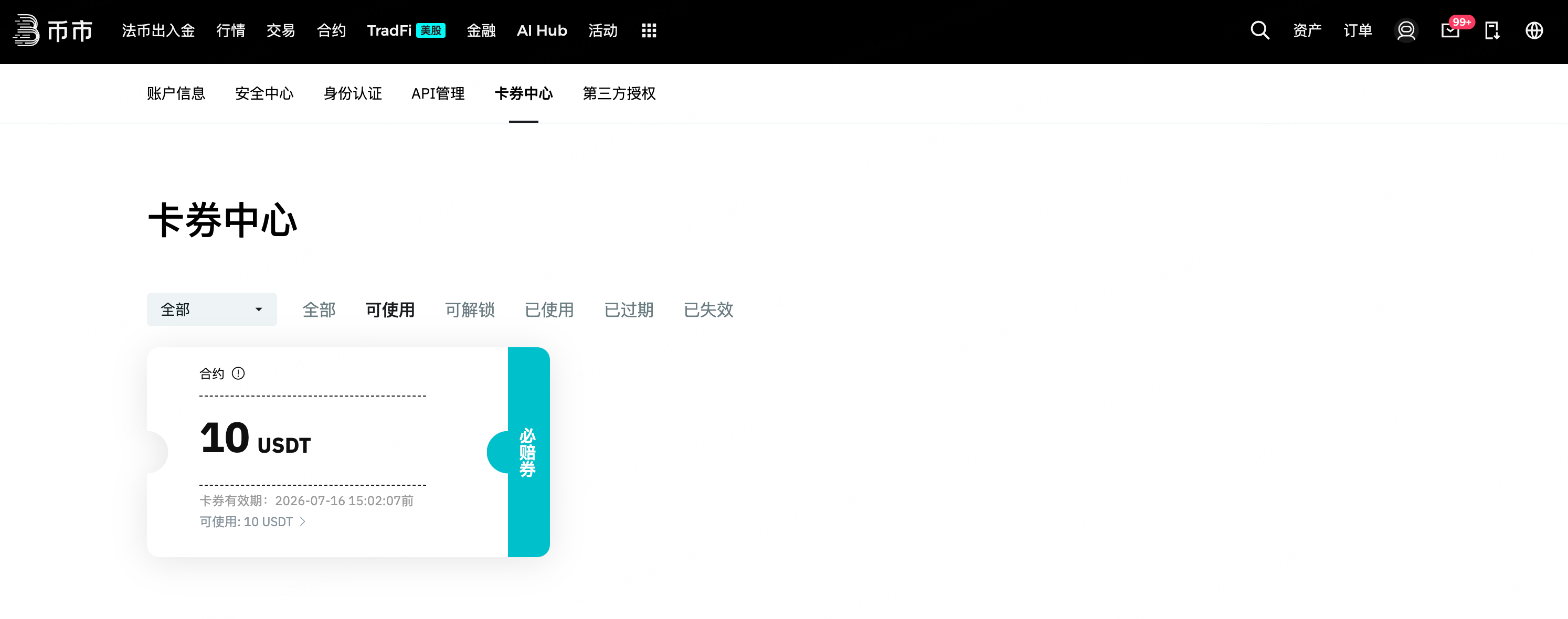Switch to 账户信息 tab
This screenshot has height=619, width=1568.
click(176, 93)
